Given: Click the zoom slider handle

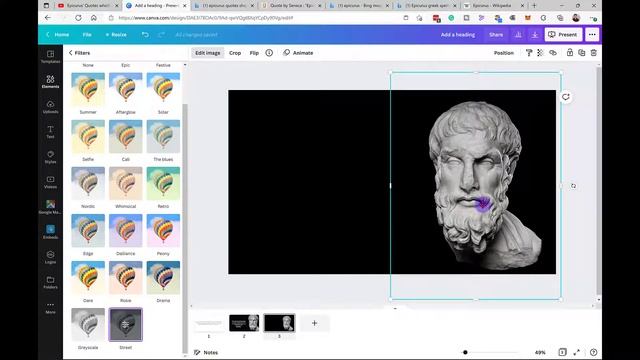Looking at the screenshot, I should click(465, 352).
